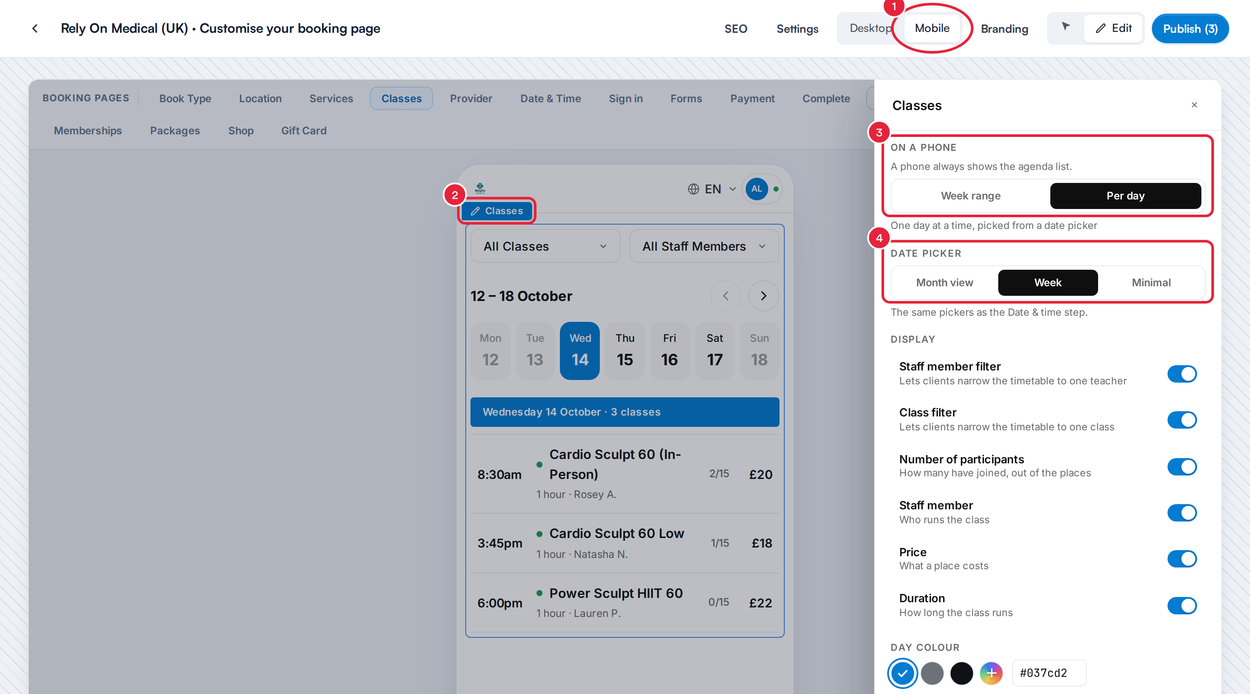The width and height of the screenshot is (1250, 694).
Task: Open the Forms page tab
Action: coord(686,98)
